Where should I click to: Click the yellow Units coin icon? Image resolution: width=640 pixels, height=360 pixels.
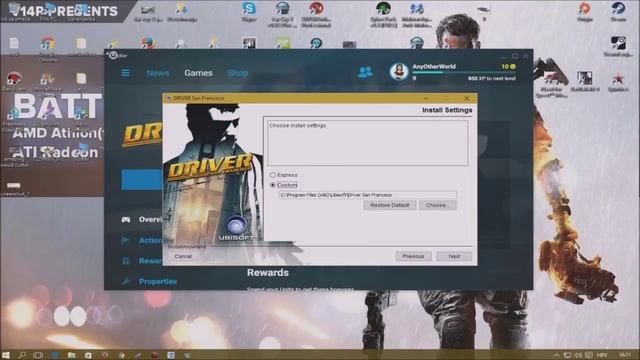(x=513, y=66)
